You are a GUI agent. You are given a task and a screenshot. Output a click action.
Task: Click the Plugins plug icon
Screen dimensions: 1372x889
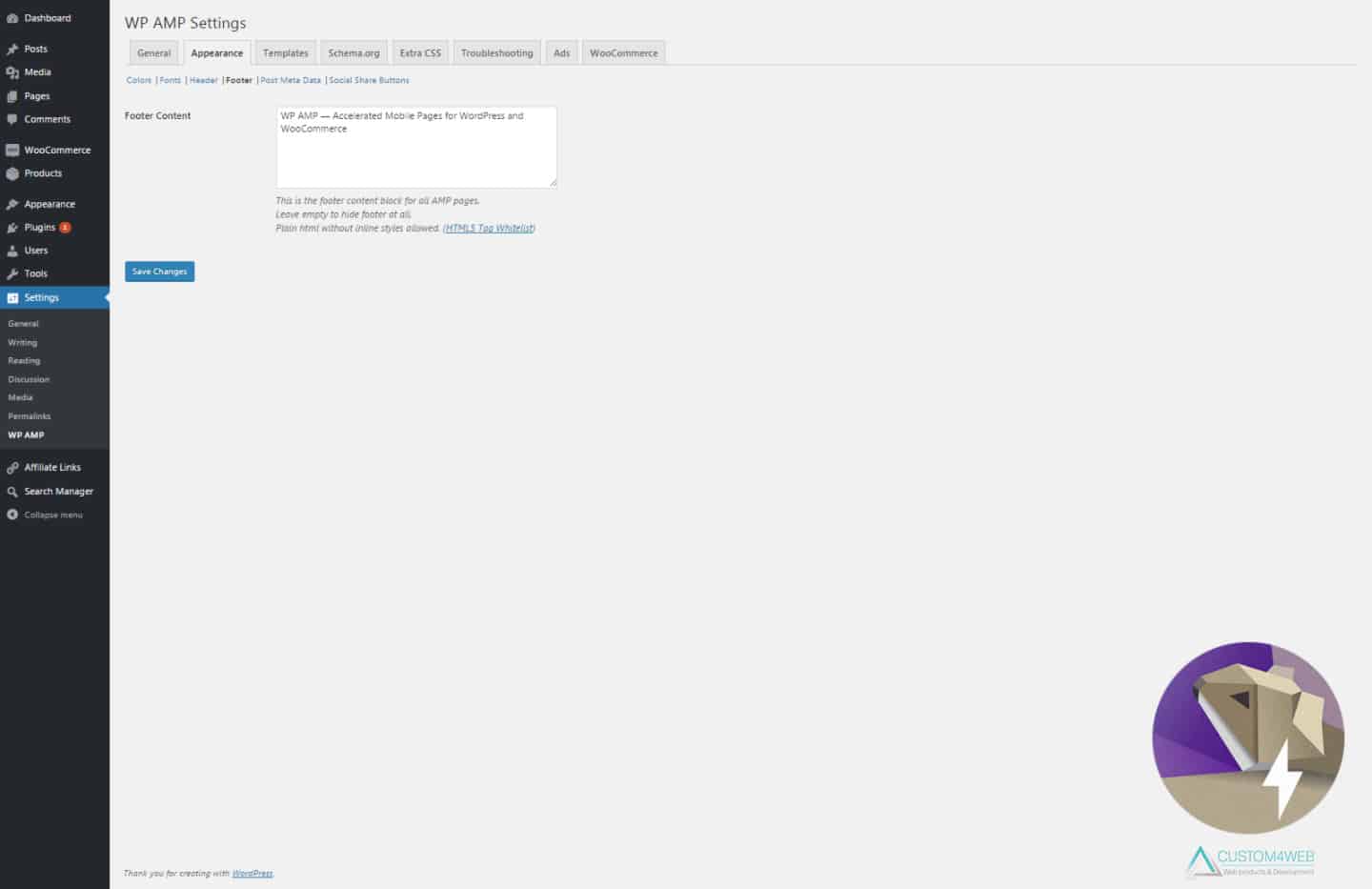(x=12, y=228)
